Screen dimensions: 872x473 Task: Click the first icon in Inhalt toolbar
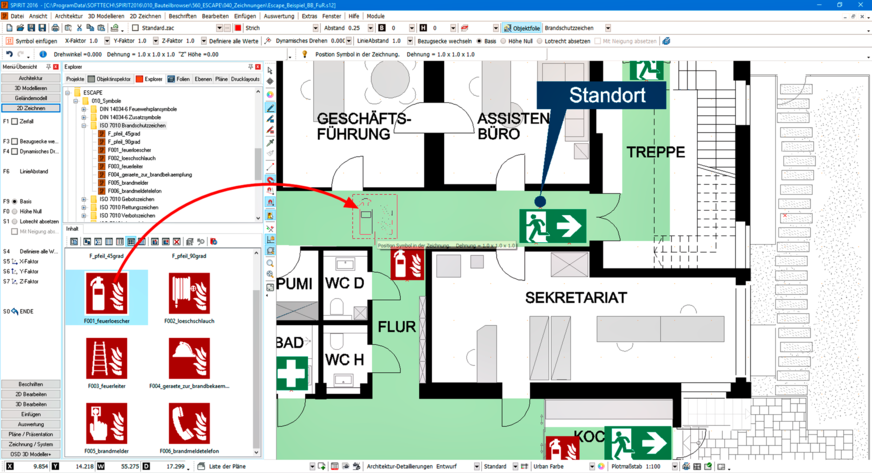(x=74, y=242)
